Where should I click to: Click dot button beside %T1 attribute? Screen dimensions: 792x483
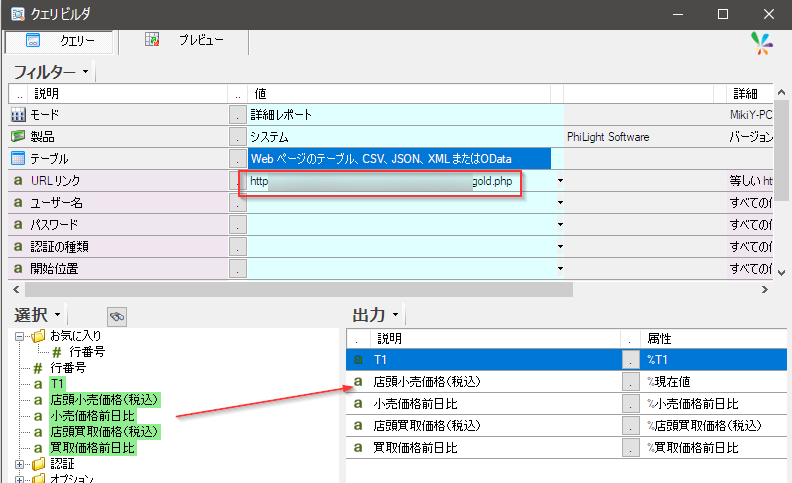pos(630,360)
